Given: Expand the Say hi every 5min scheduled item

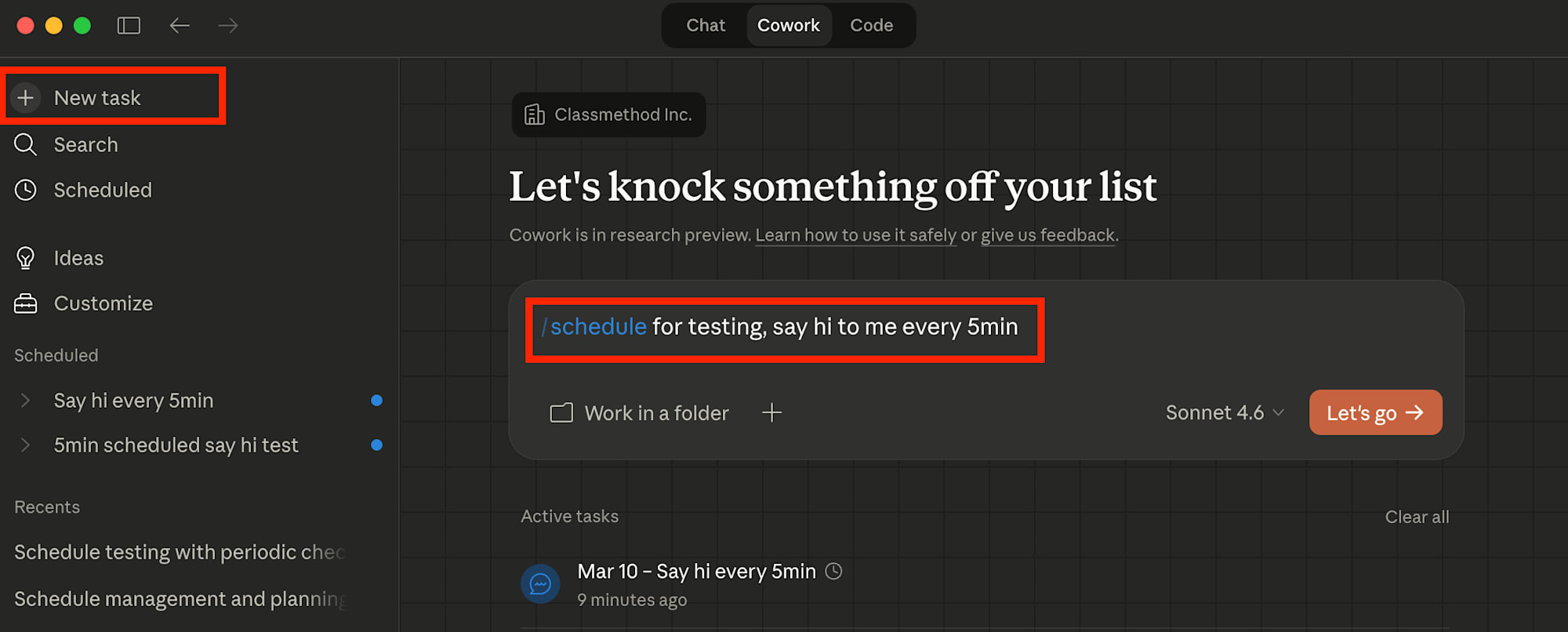Looking at the screenshot, I should coord(25,401).
